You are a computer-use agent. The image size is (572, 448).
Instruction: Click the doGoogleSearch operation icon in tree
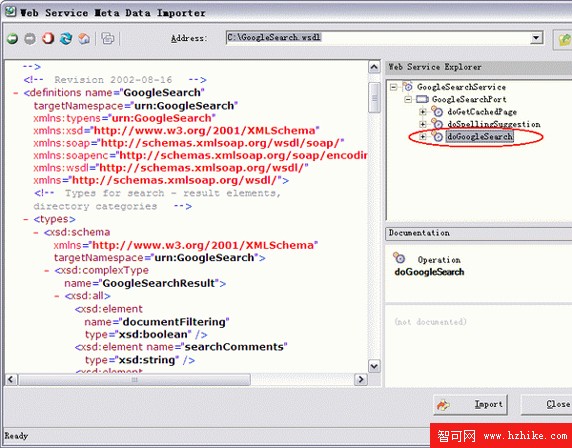point(437,137)
